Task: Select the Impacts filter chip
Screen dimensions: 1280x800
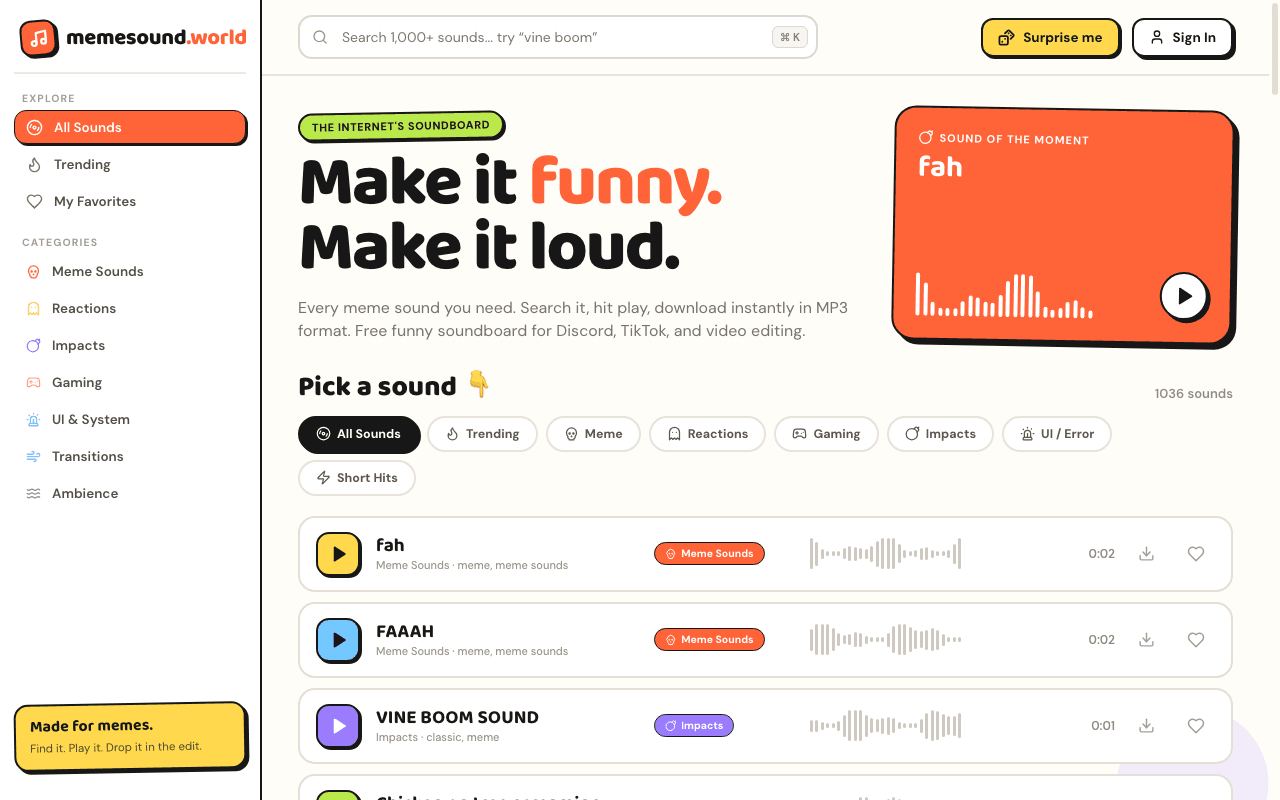Action: pos(940,434)
